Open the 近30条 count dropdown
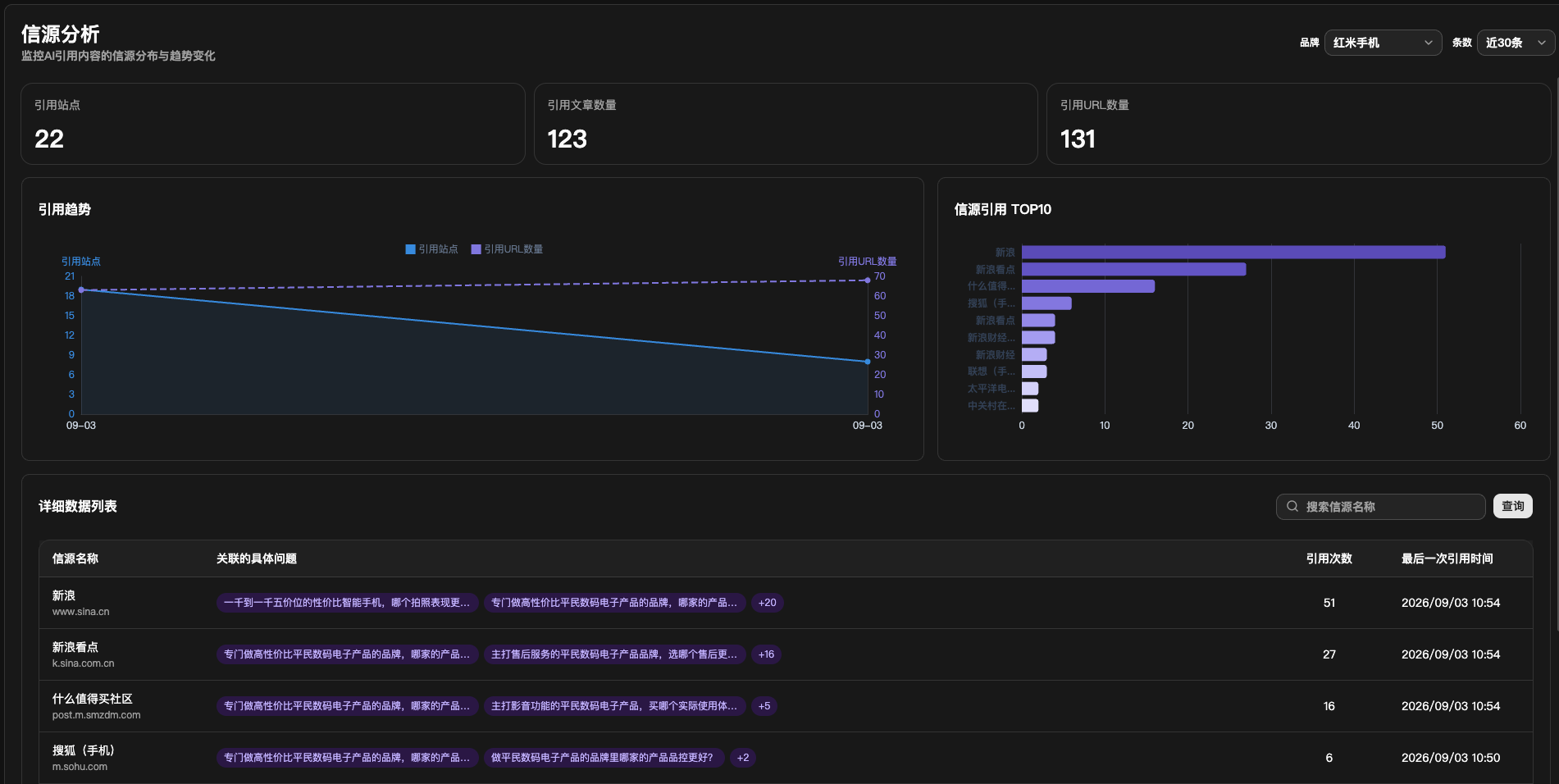 (1516, 43)
